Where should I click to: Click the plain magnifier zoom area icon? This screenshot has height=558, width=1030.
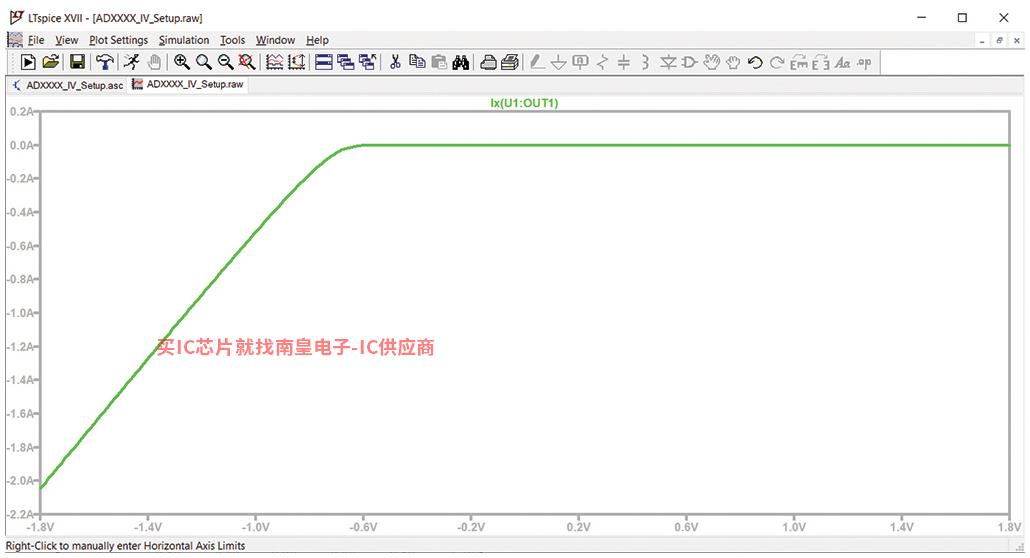coord(204,62)
